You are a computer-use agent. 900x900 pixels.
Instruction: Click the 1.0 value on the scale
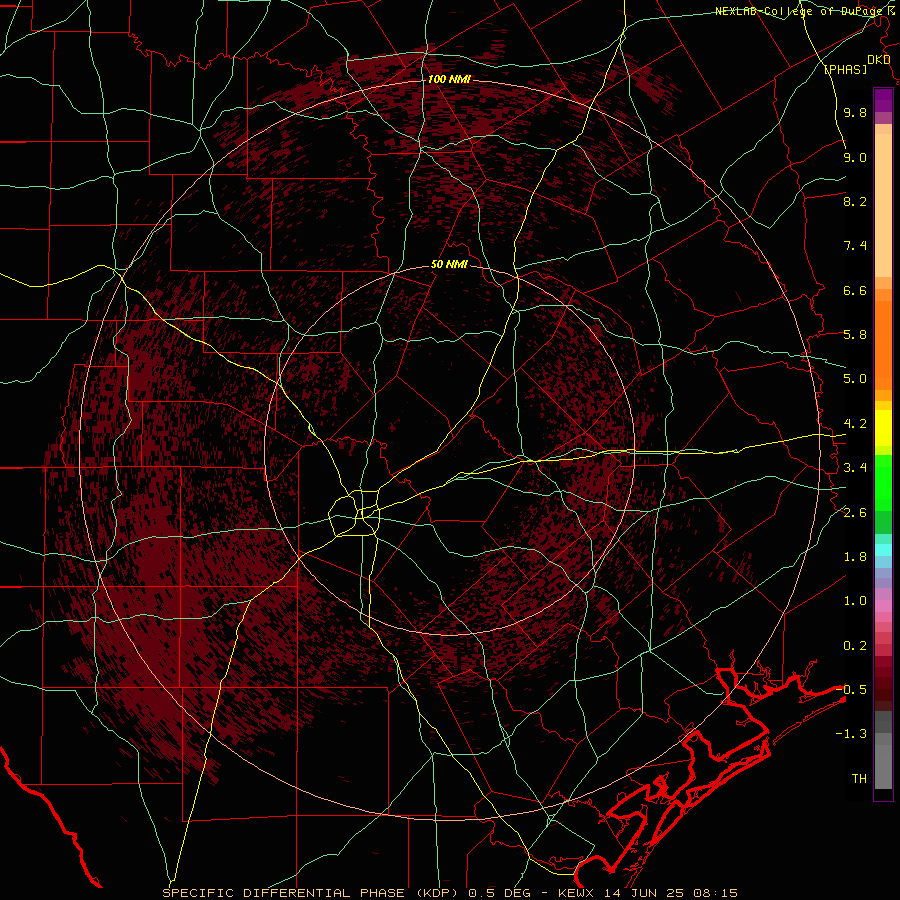pyautogui.click(x=855, y=601)
